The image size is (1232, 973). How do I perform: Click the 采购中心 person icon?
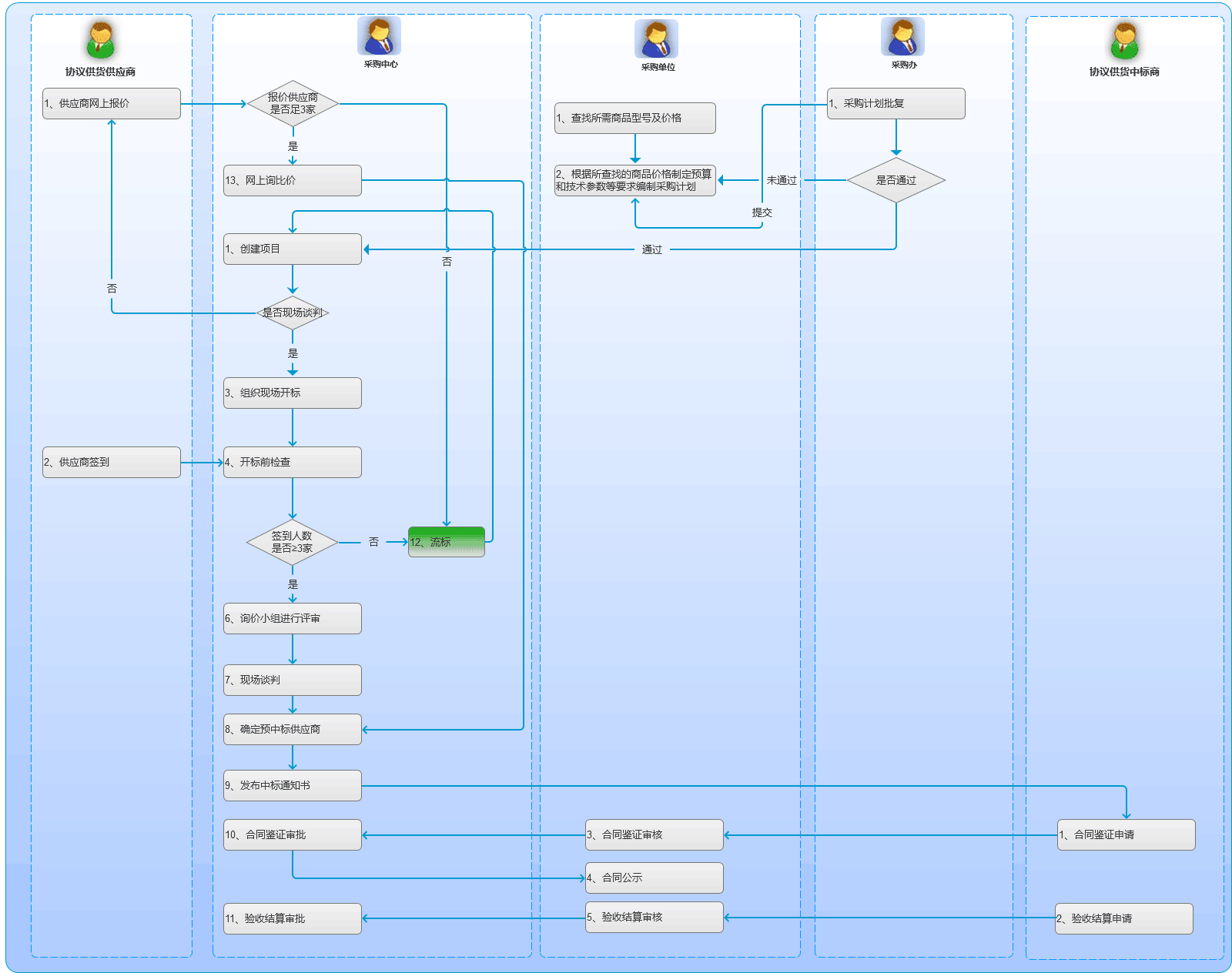(379, 36)
